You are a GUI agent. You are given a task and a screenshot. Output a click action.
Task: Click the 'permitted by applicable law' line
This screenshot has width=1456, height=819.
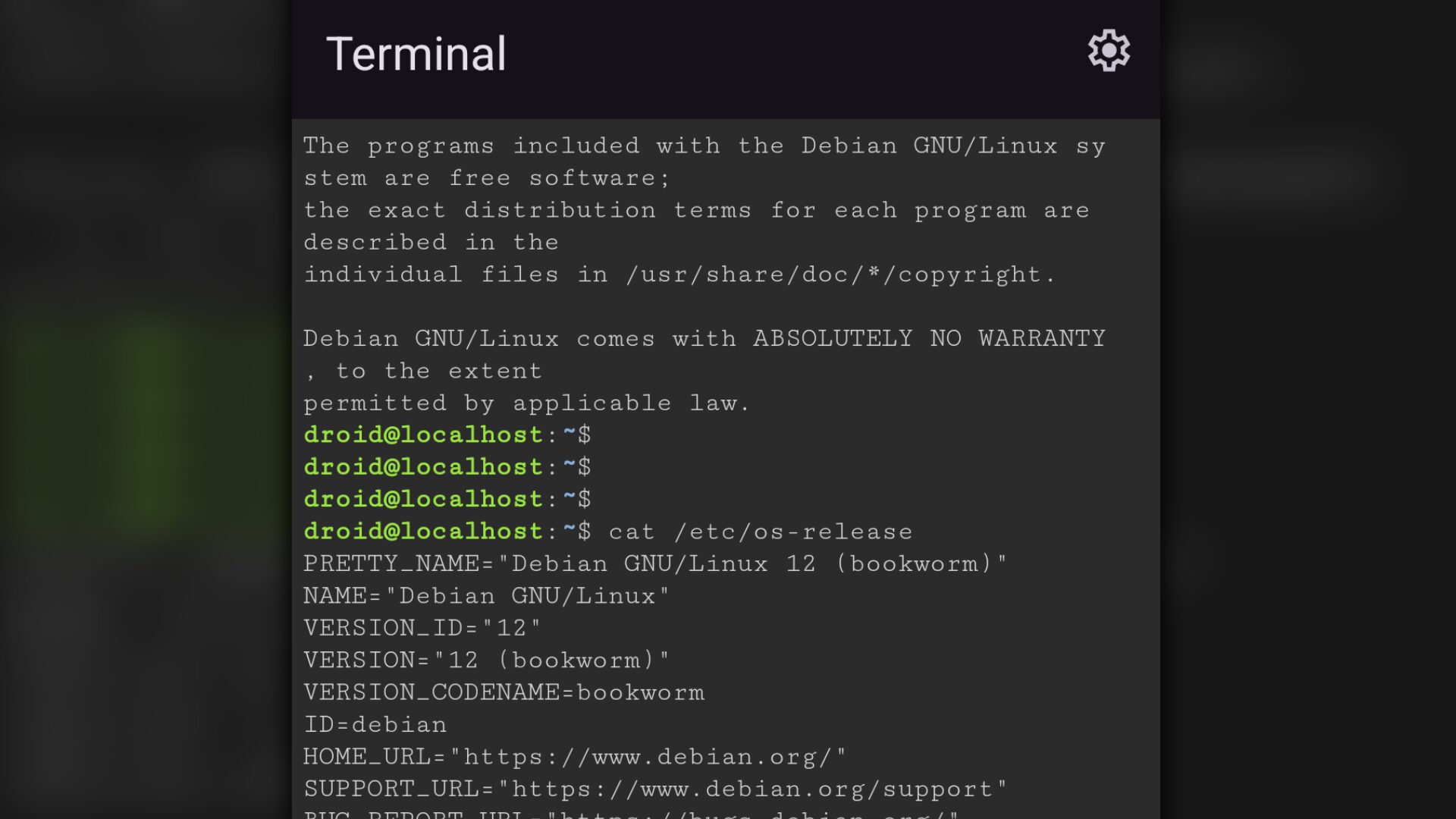pyautogui.click(x=526, y=403)
